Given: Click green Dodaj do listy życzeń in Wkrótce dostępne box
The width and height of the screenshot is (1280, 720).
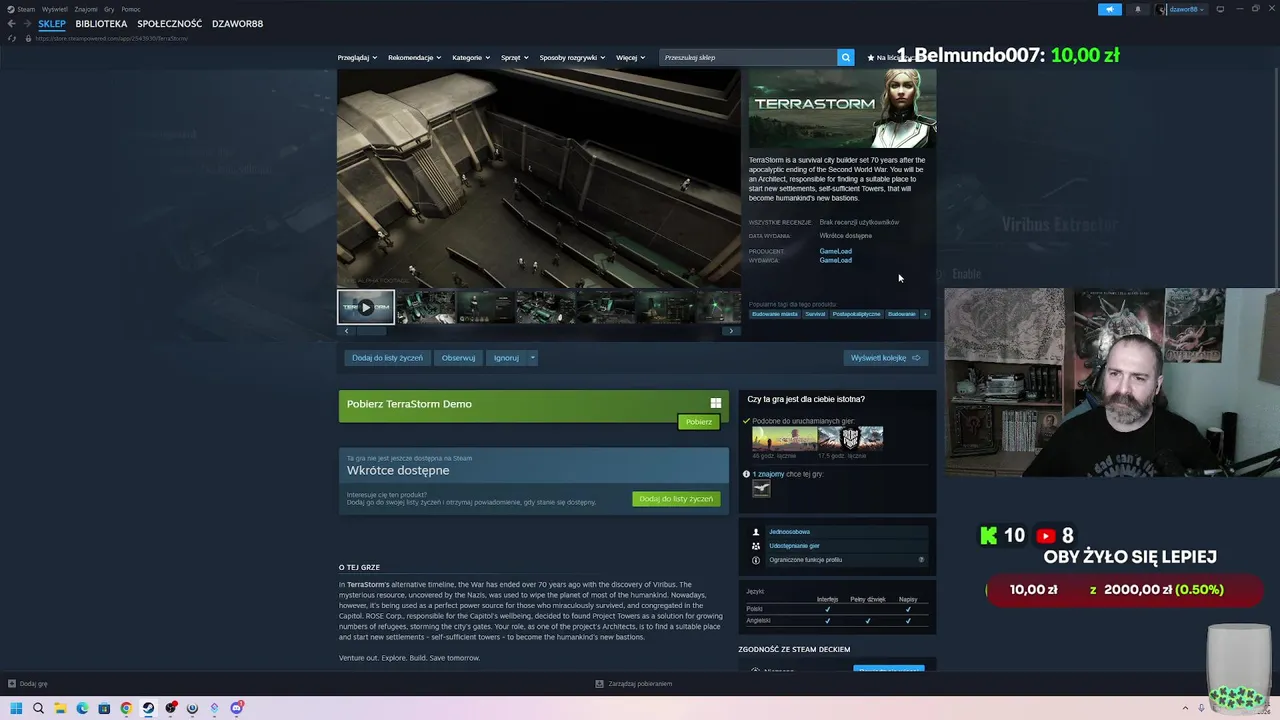Looking at the screenshot, I should (x=676, y=499).
